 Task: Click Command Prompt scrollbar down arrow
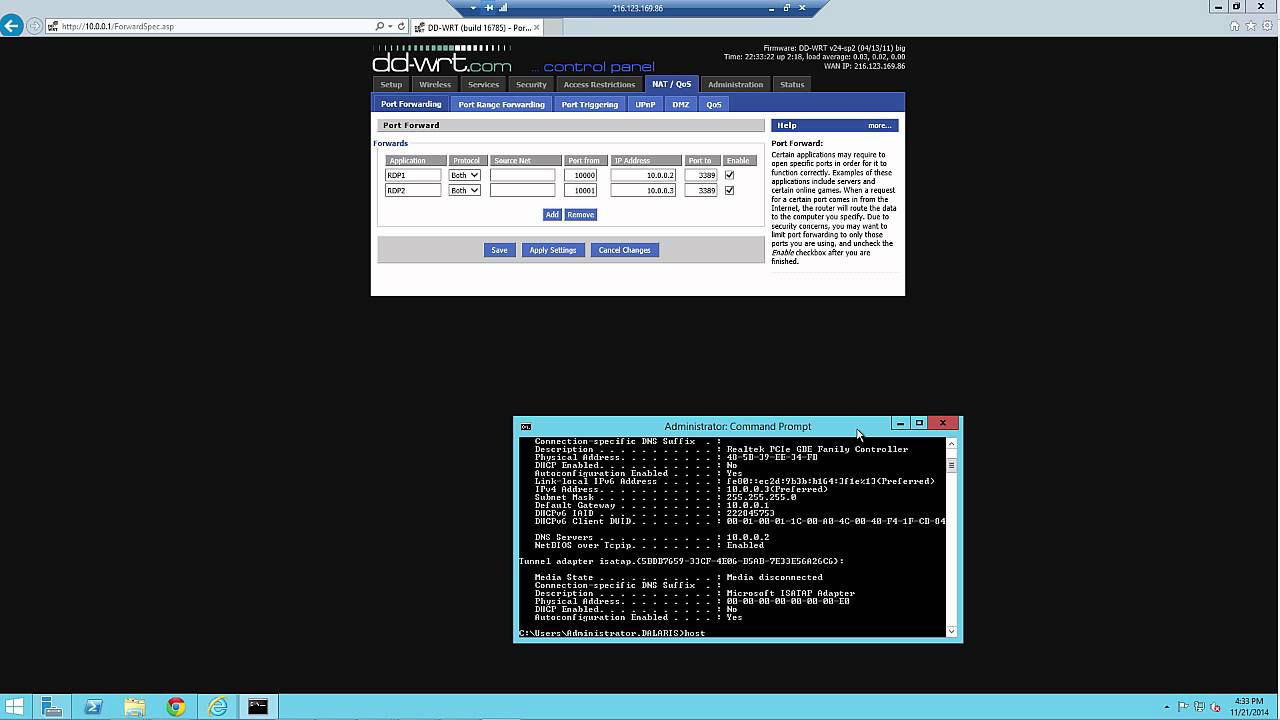click(x=951, y=631)
